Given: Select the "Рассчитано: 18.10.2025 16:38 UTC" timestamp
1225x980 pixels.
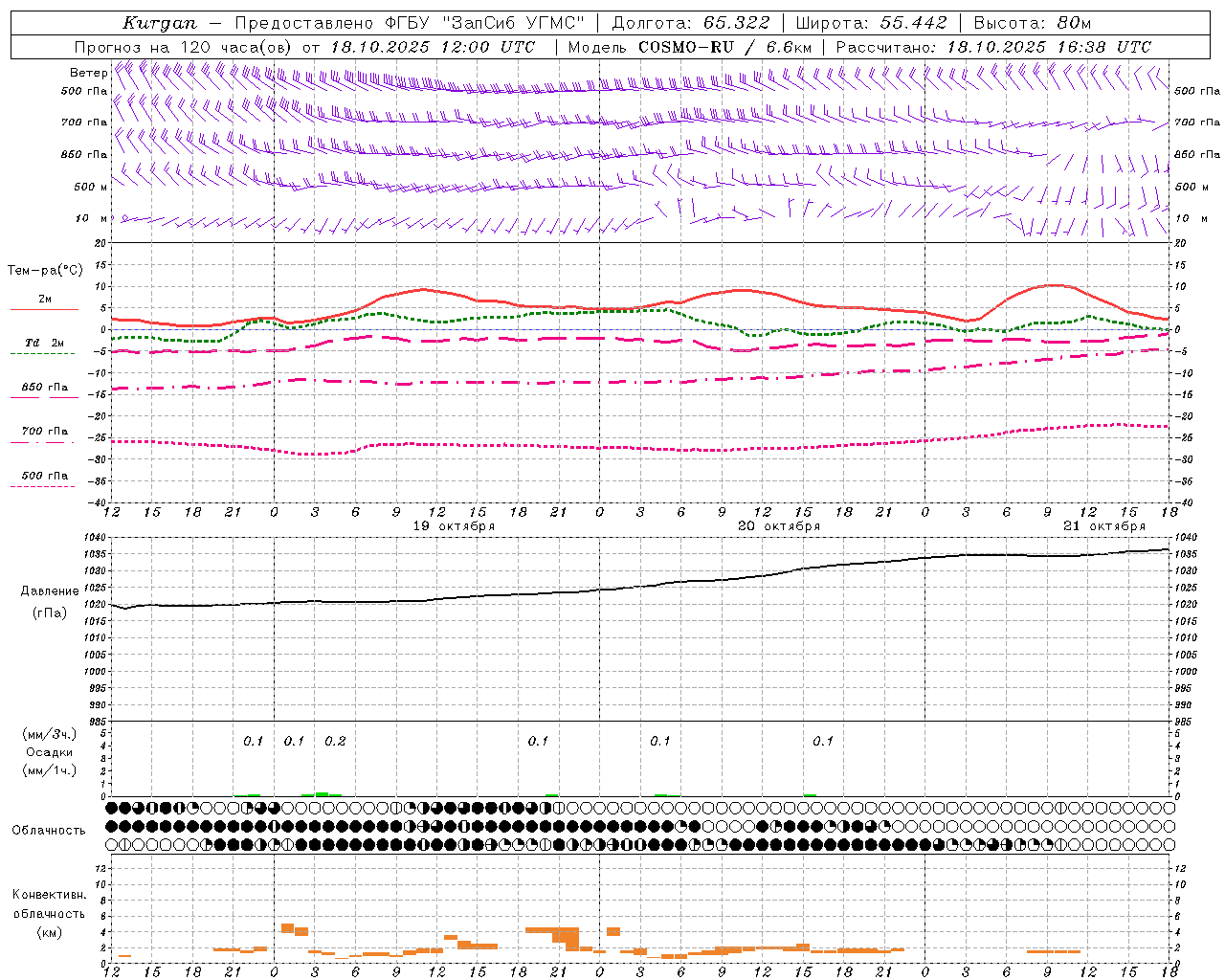Looking at the screenshot, I should pos(994,47).
